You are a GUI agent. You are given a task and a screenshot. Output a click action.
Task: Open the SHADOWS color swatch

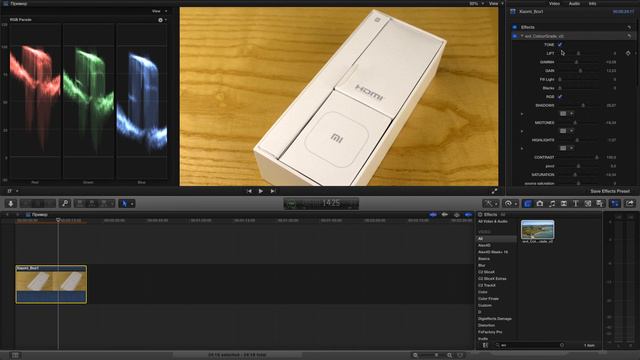[563, 113]
